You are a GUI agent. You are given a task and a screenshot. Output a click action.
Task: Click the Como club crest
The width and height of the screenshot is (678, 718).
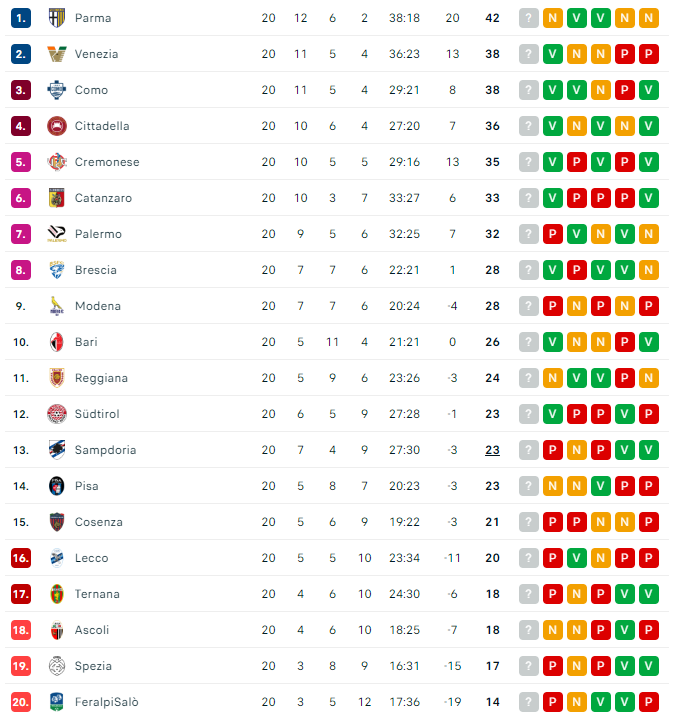click(x=56, y=90)
